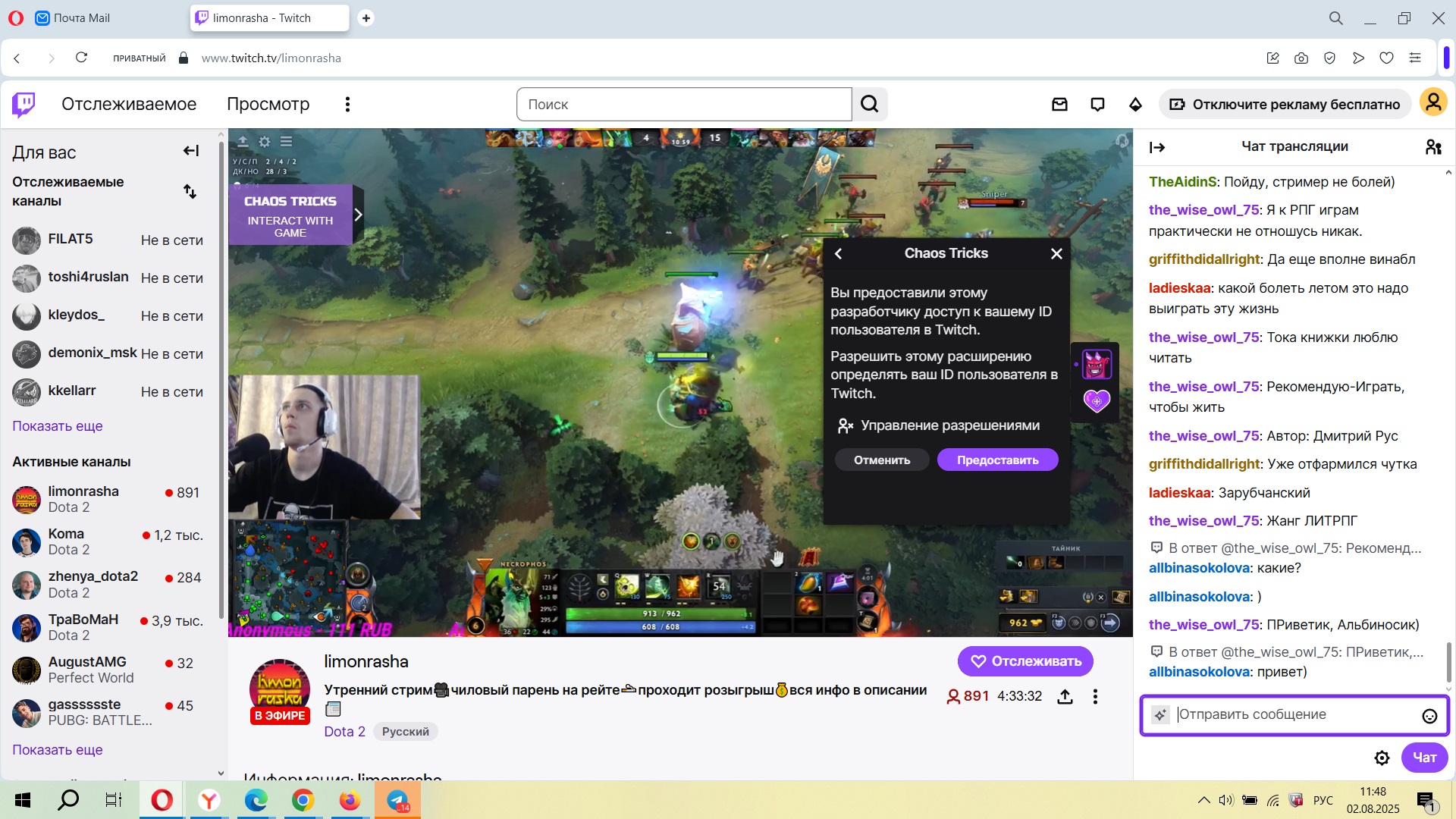Follow limonrasha with Отслеживать button
Image resolution: width=1456 pixels, height=819 pixels.
point(1025,661)
